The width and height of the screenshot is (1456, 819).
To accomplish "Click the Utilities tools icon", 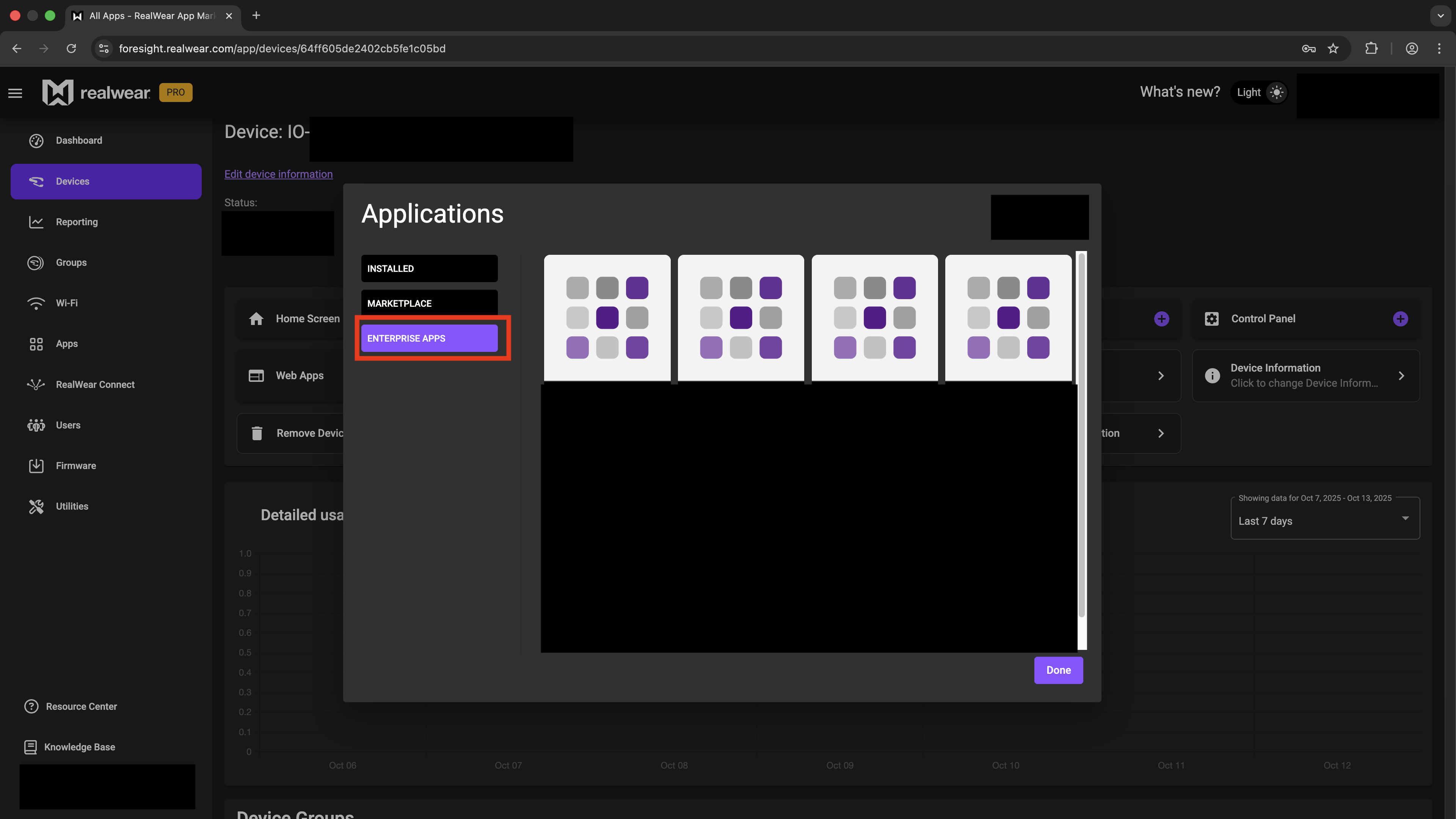I will click(36, 507).
